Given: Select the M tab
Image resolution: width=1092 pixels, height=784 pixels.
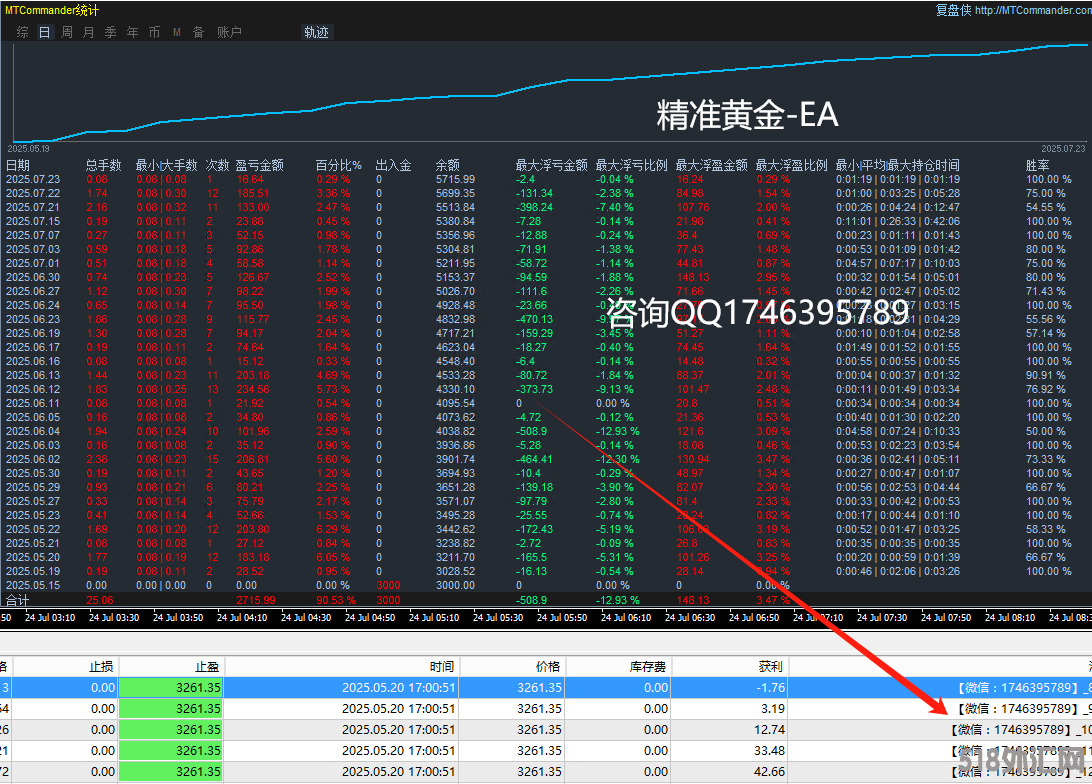Looking at the screenshot, I should click(177, 32).
